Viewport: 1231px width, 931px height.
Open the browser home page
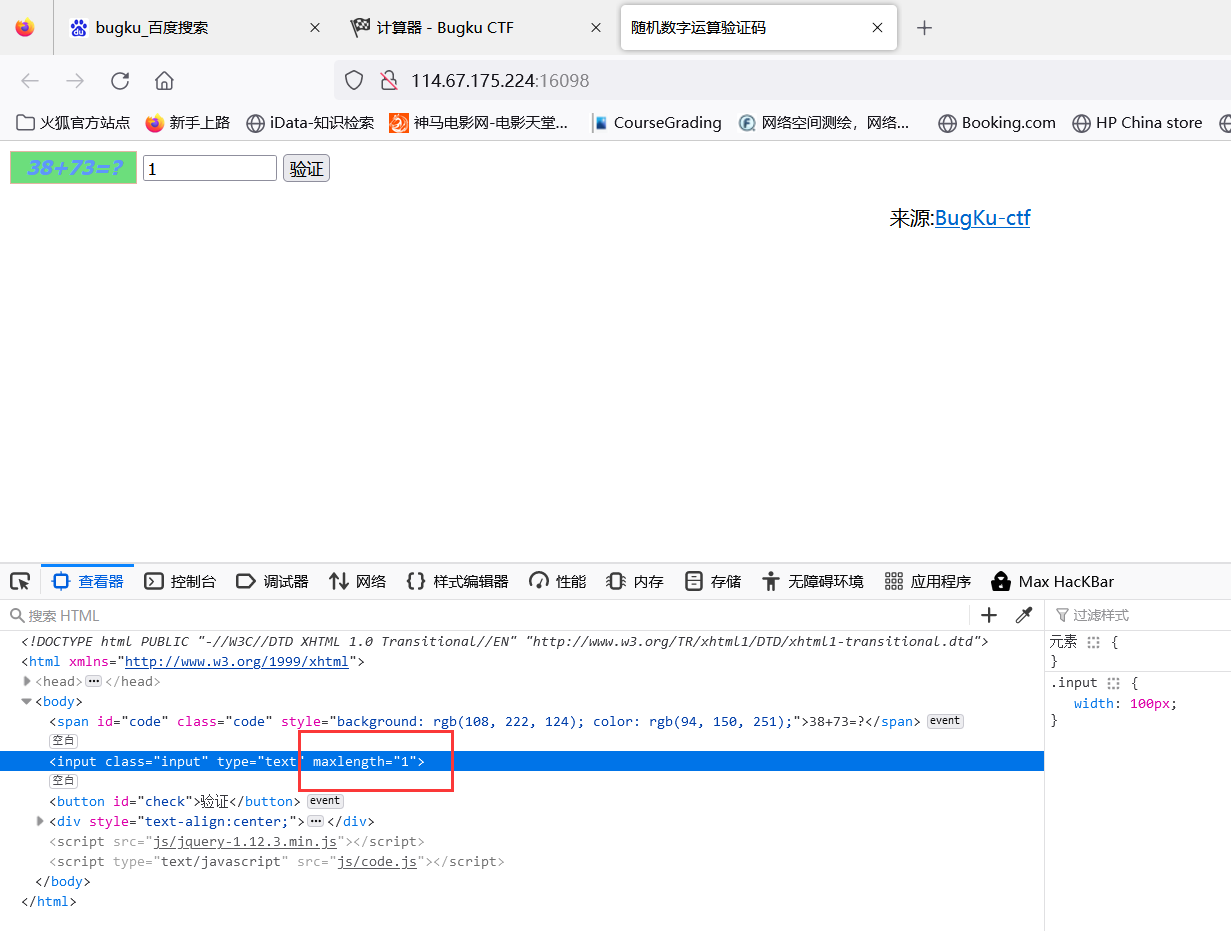point(165,81)
